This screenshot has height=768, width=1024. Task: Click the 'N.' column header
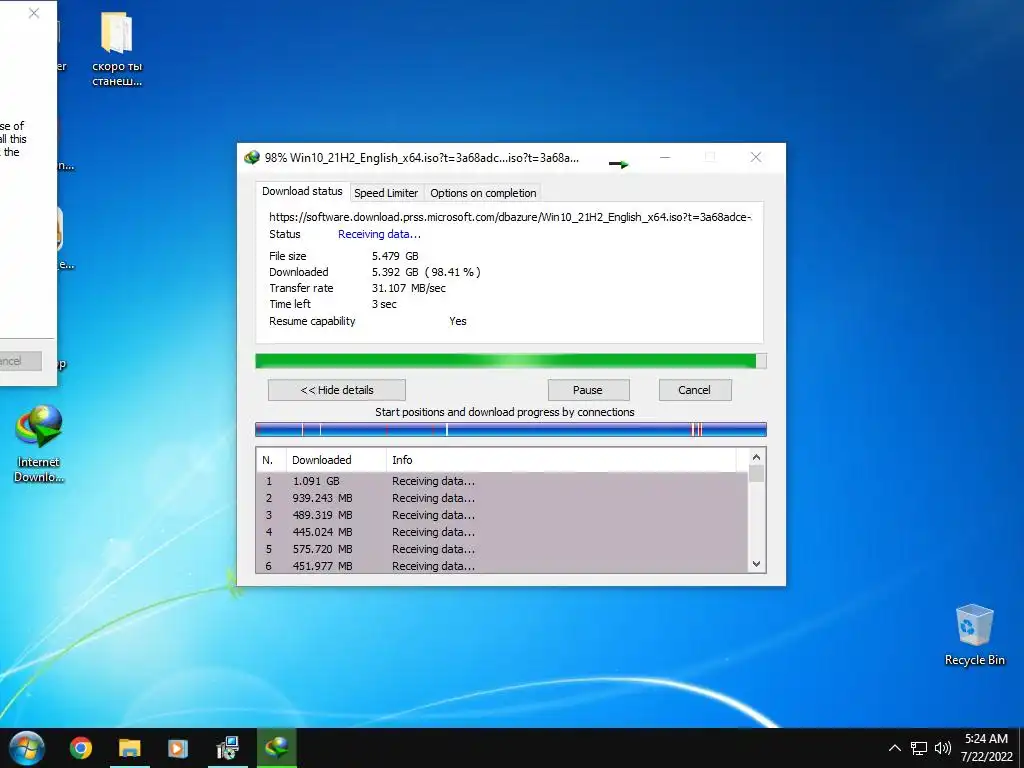271,460
